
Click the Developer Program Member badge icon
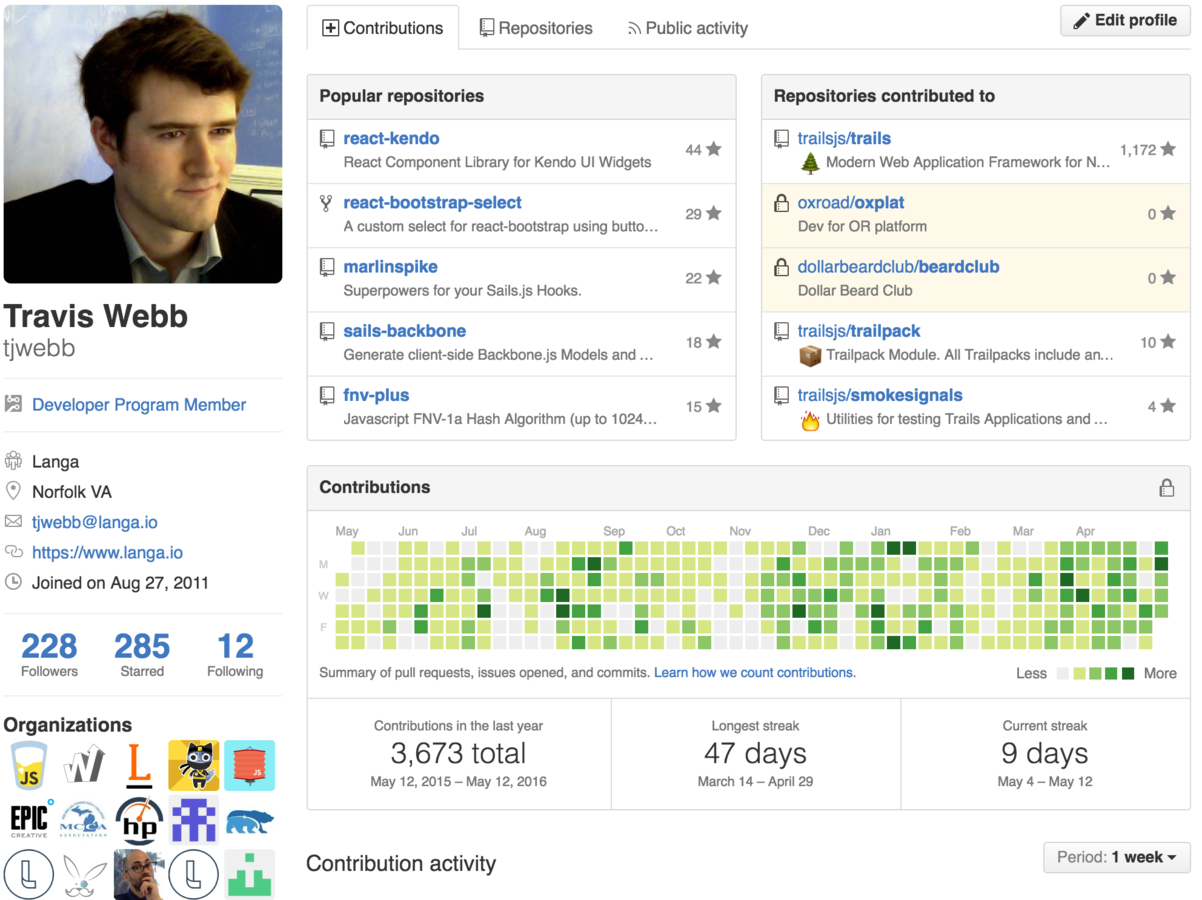pyautogui.click(x=13, y=404)
